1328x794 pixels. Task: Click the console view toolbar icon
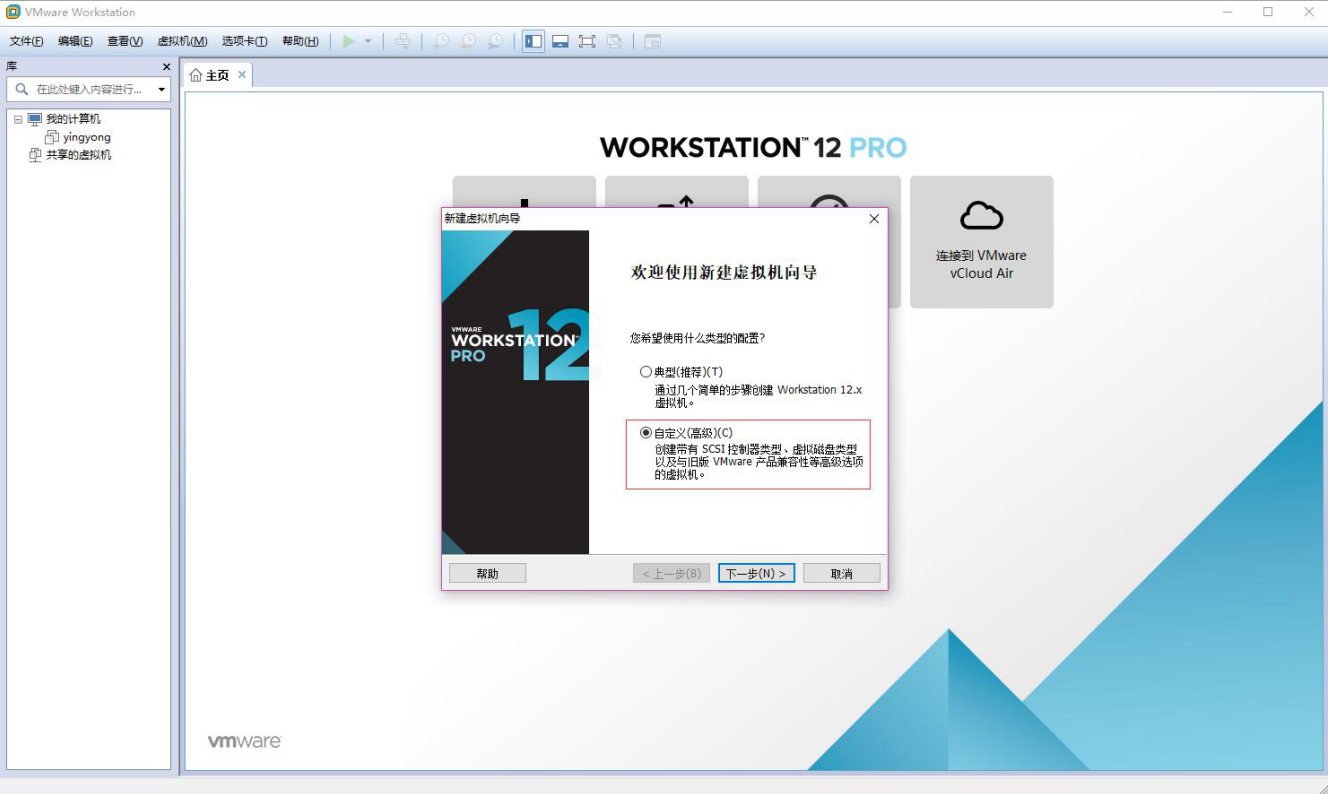click(652, 41)
